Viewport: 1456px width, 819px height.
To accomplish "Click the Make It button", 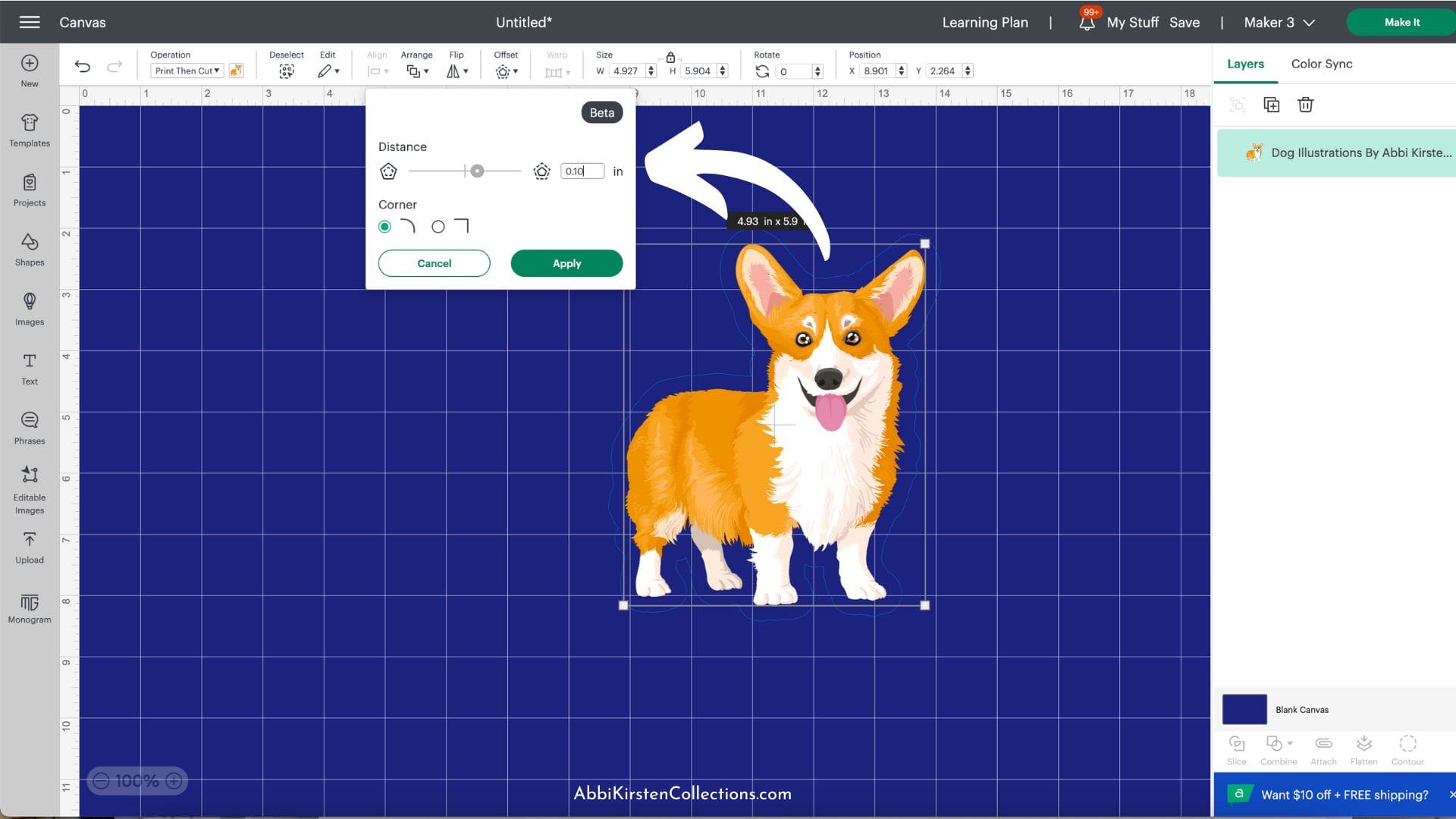I will click(1401, 22).
